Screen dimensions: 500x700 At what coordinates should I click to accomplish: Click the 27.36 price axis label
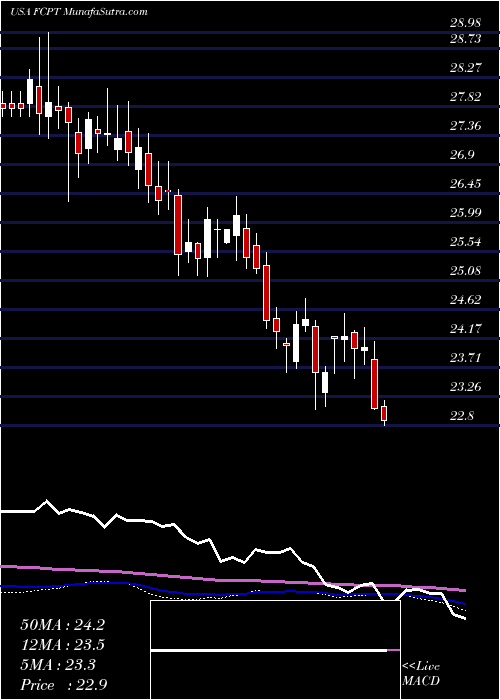tap(465, 126)
